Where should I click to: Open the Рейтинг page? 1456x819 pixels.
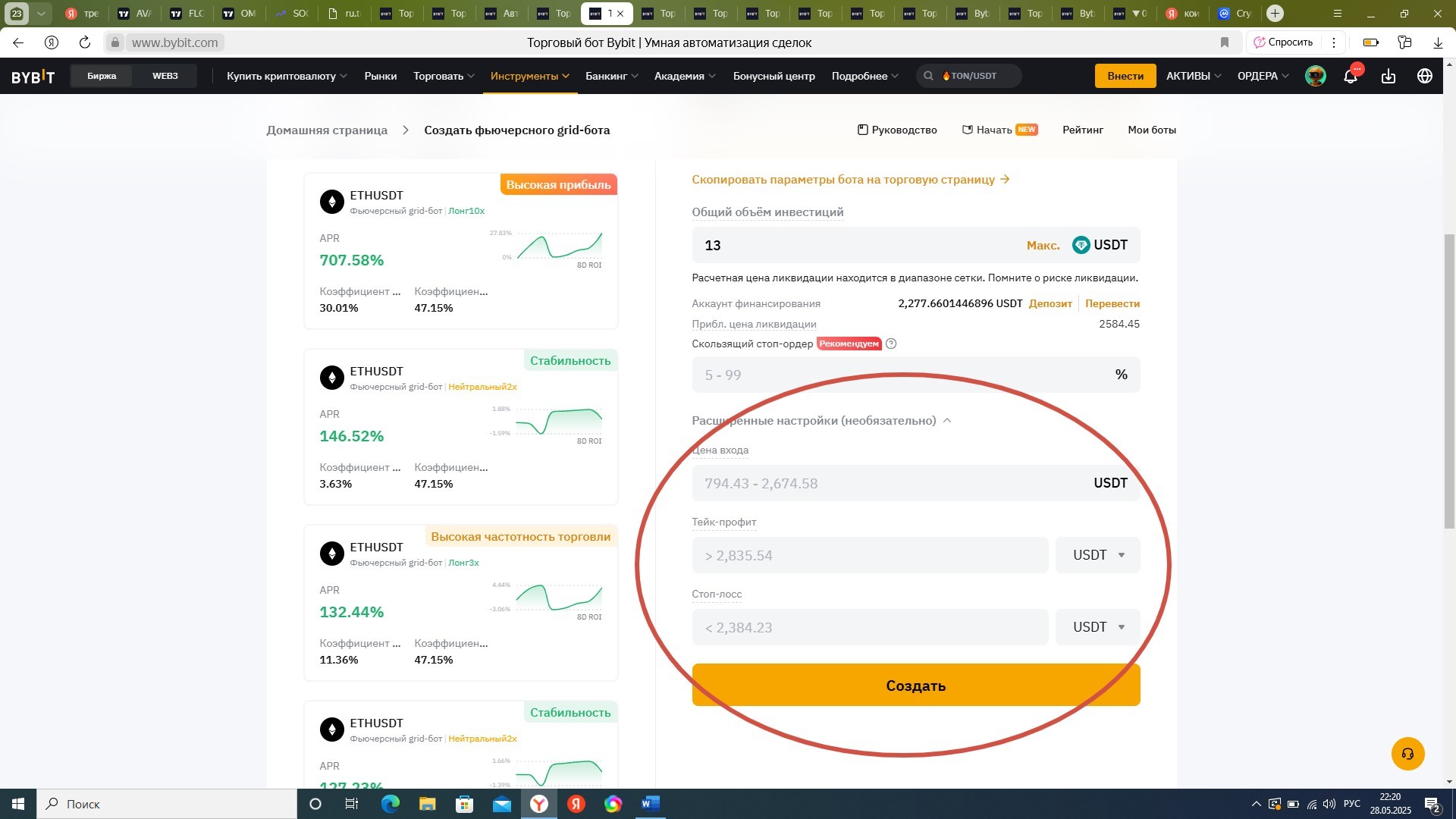pyautogui.click(x=1082, y=130)
